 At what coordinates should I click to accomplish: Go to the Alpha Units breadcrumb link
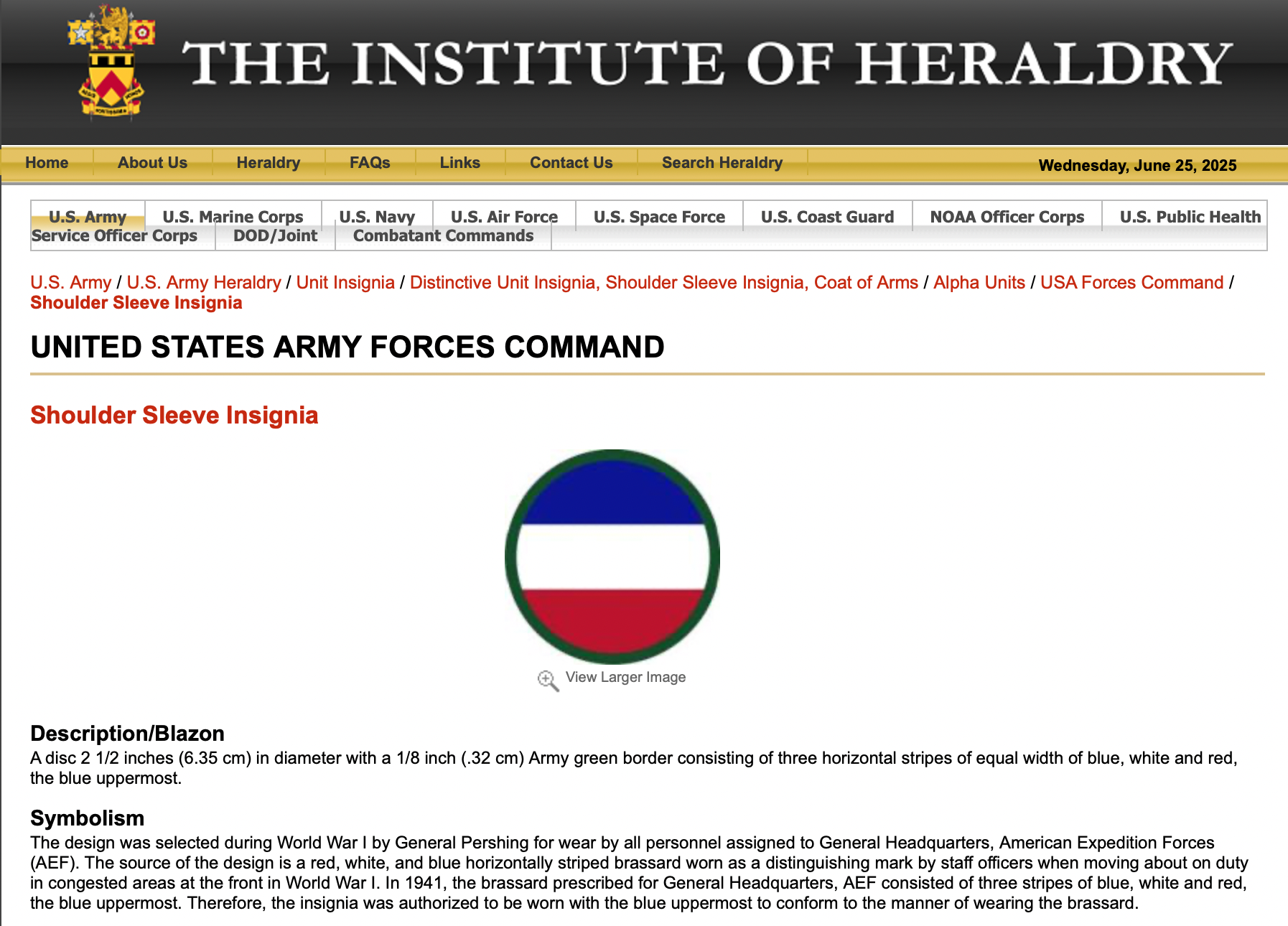pos(979,282)
